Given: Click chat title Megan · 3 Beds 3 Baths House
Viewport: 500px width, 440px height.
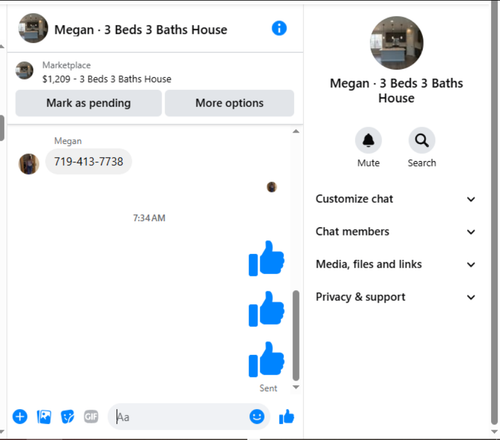Looking at the screenshot, I should pos(141,30).
